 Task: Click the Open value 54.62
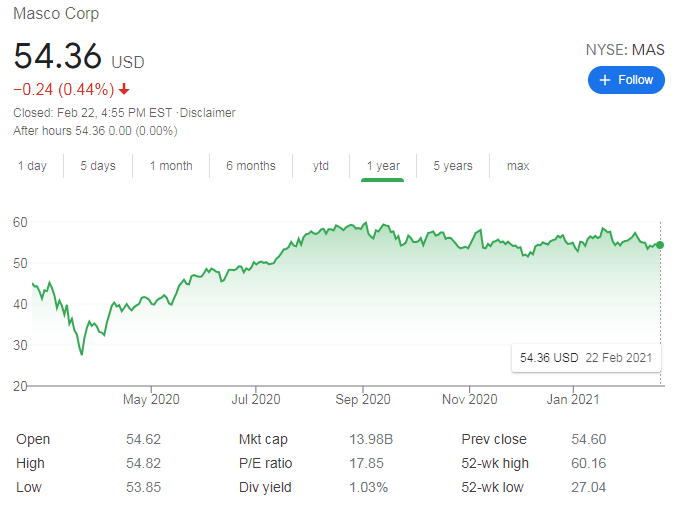pos(143,439)
